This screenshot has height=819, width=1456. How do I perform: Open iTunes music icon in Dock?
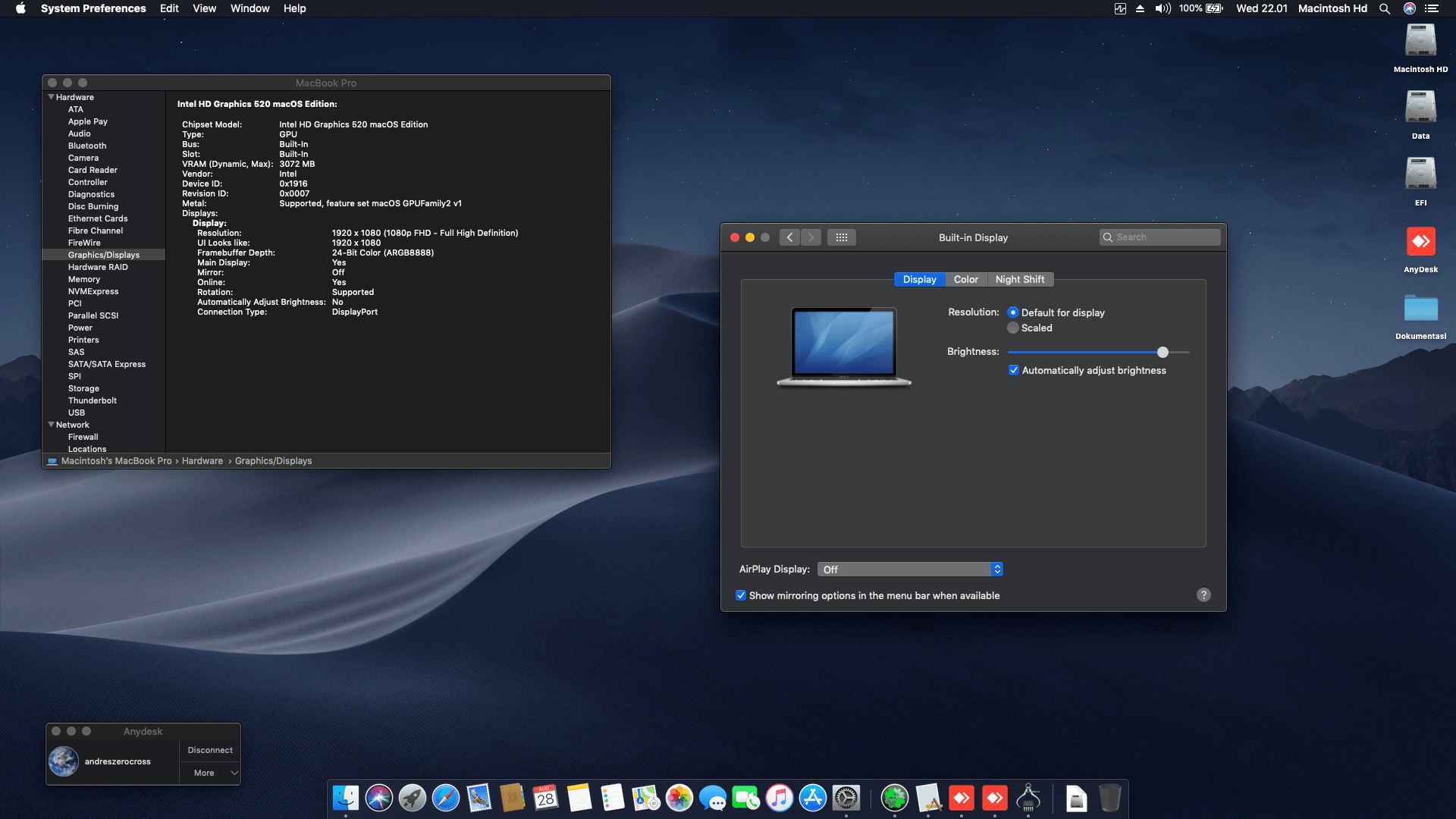click(780, 798)
